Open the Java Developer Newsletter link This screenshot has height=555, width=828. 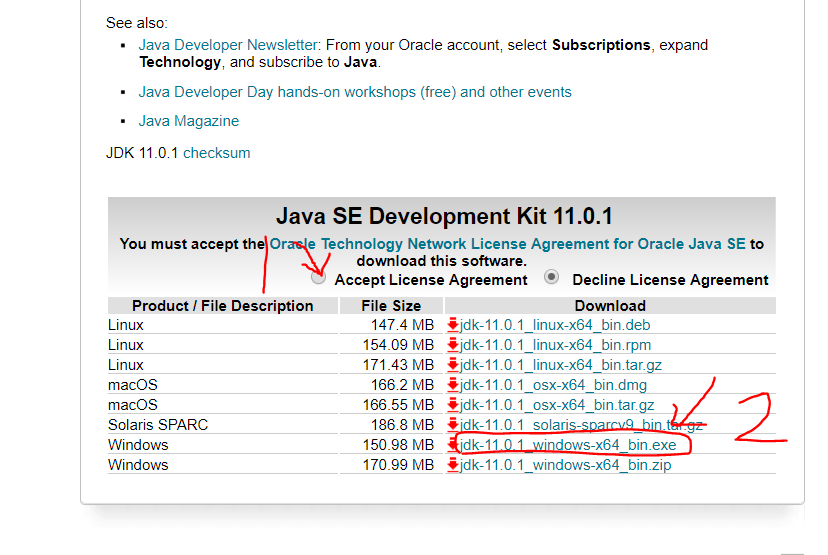(228, 45)
